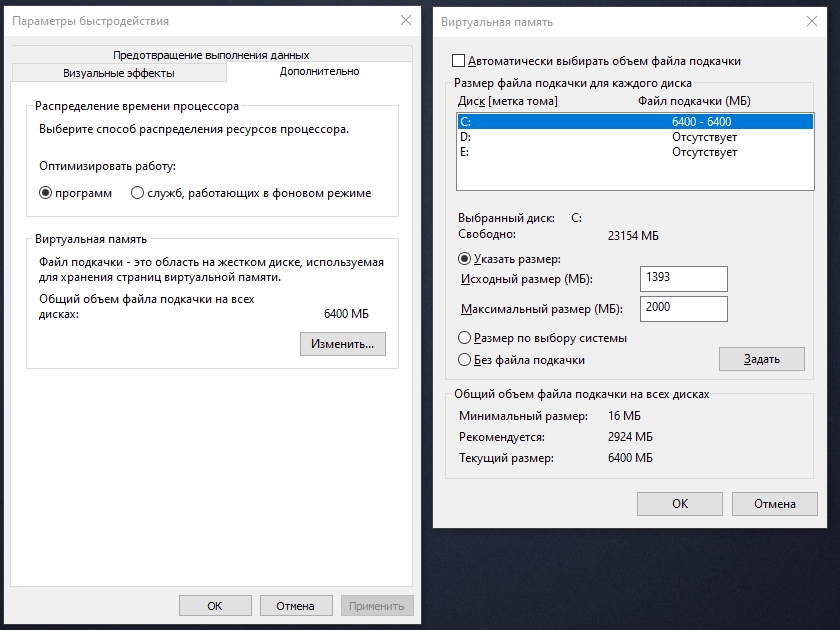This screenshot has height=630, width=840.
Task: Select the 'Указать размер' radio button
Action: (464, 259)
